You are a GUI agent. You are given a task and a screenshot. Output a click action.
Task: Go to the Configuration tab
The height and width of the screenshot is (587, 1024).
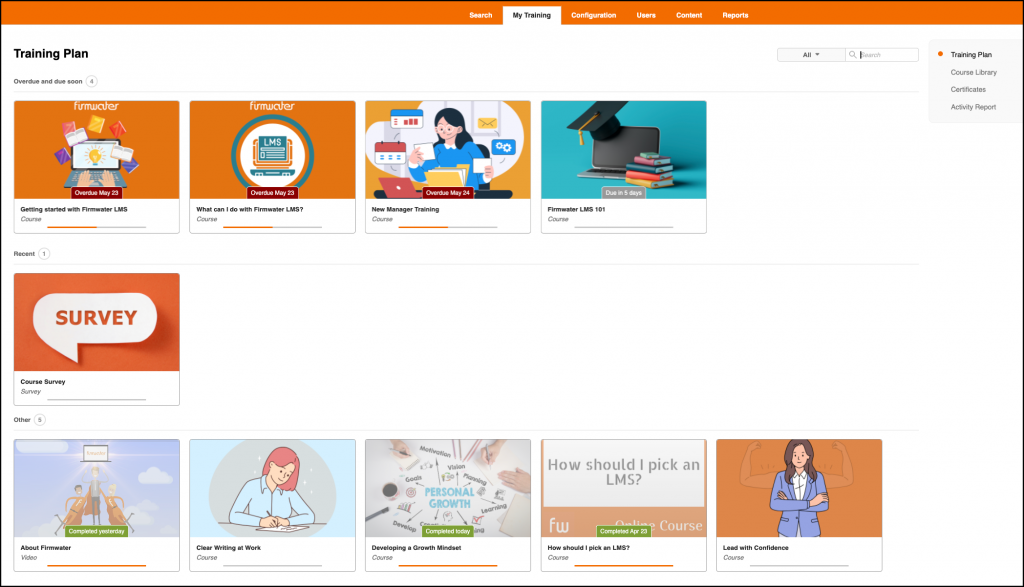coord(594,15)
